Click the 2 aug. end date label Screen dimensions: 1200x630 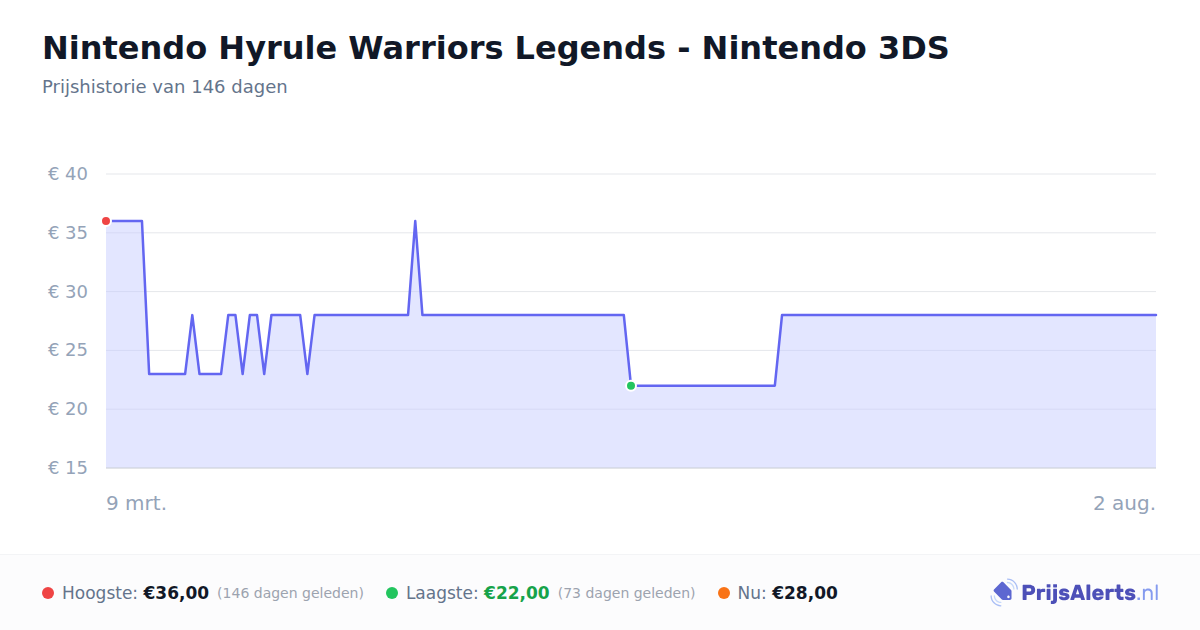coord(1124,503)
